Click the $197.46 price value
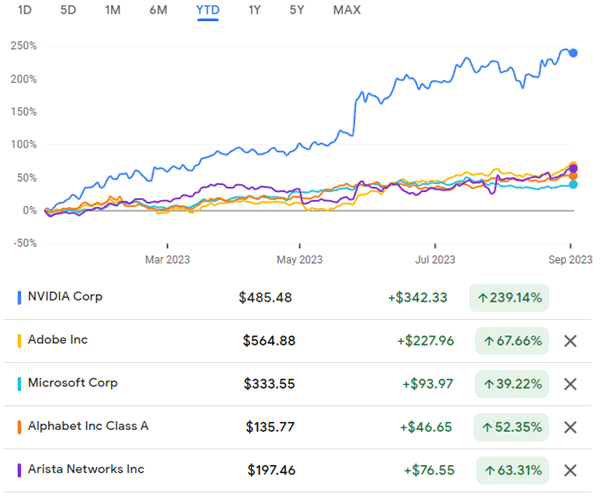602x496 pixels. [x=271, y=470]
